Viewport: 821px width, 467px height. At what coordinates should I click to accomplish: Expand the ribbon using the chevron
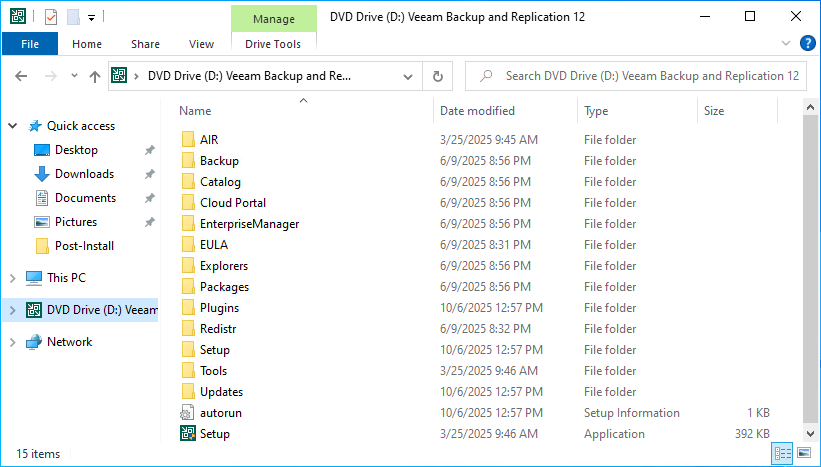(785, 44)
